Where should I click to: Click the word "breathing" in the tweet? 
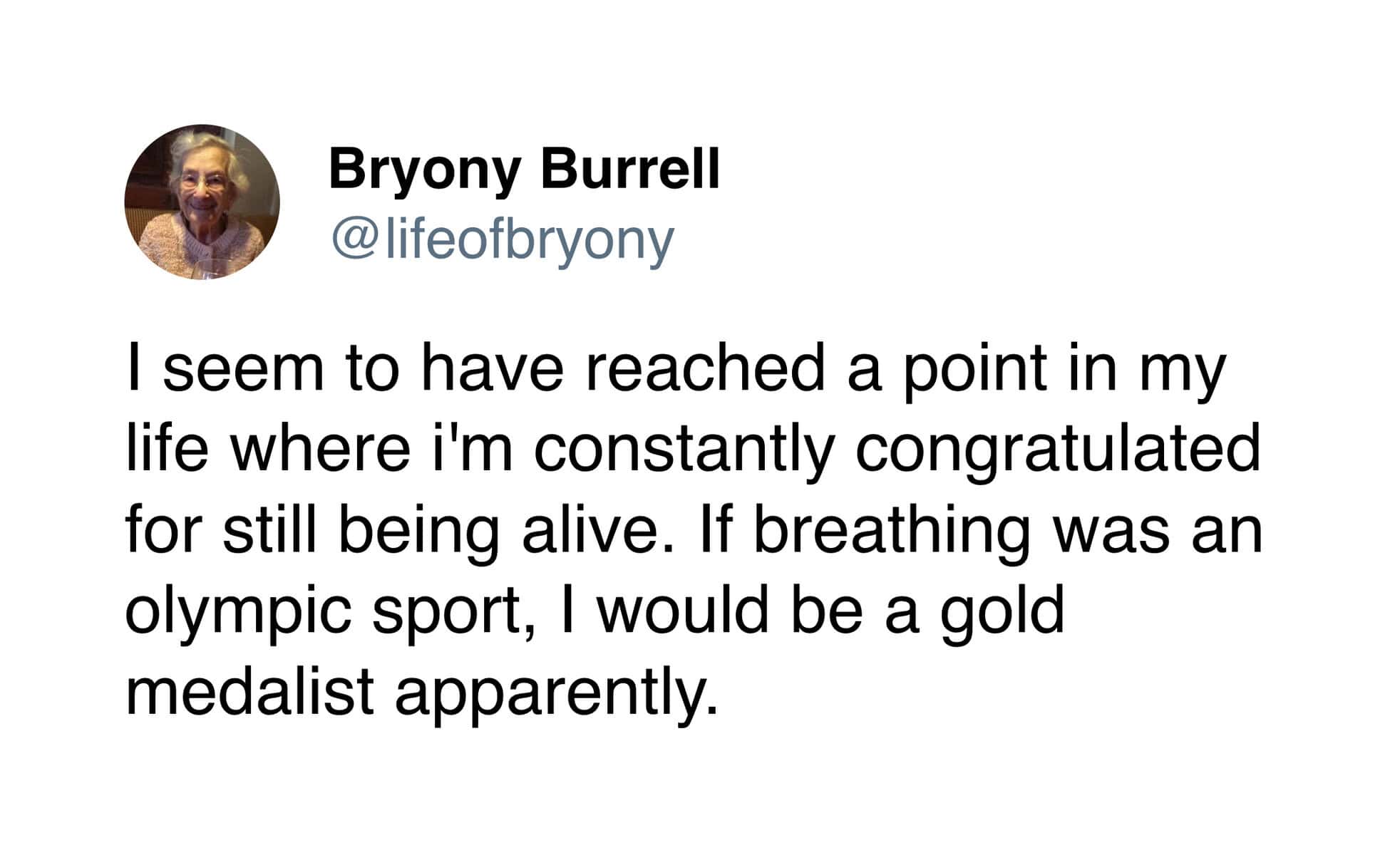coord(891,531)
